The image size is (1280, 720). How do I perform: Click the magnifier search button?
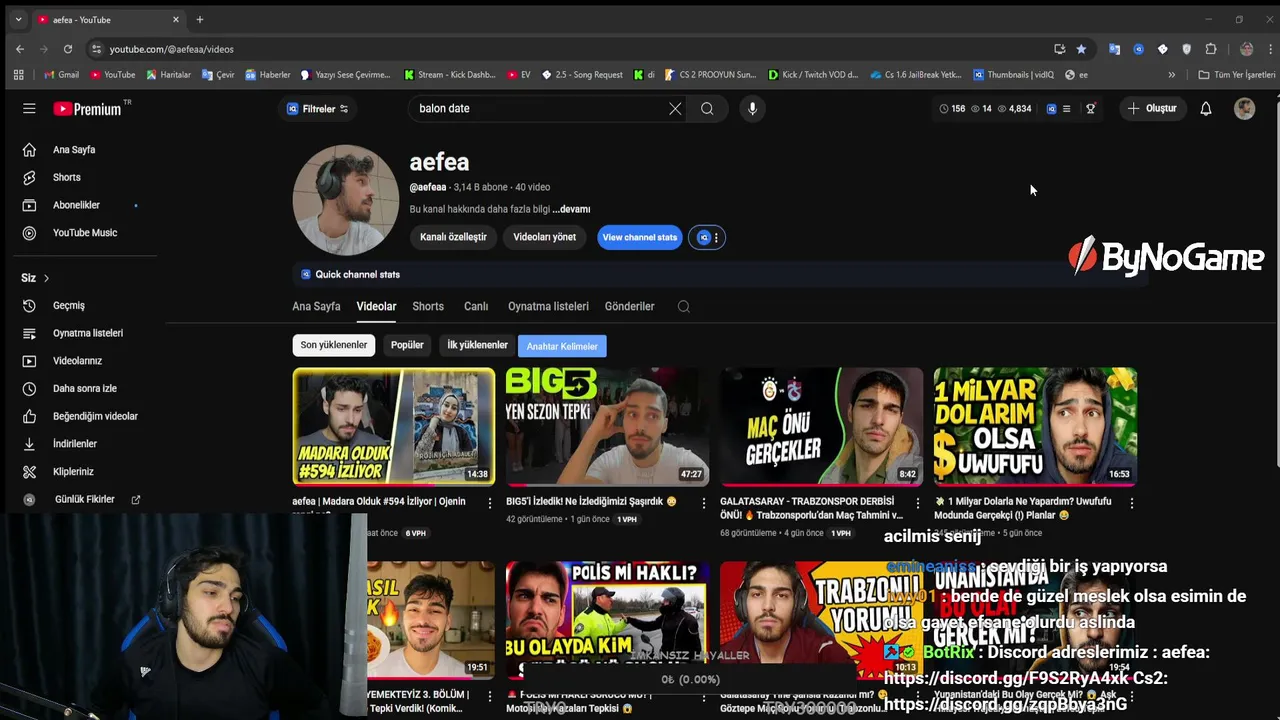coord(707,108)
